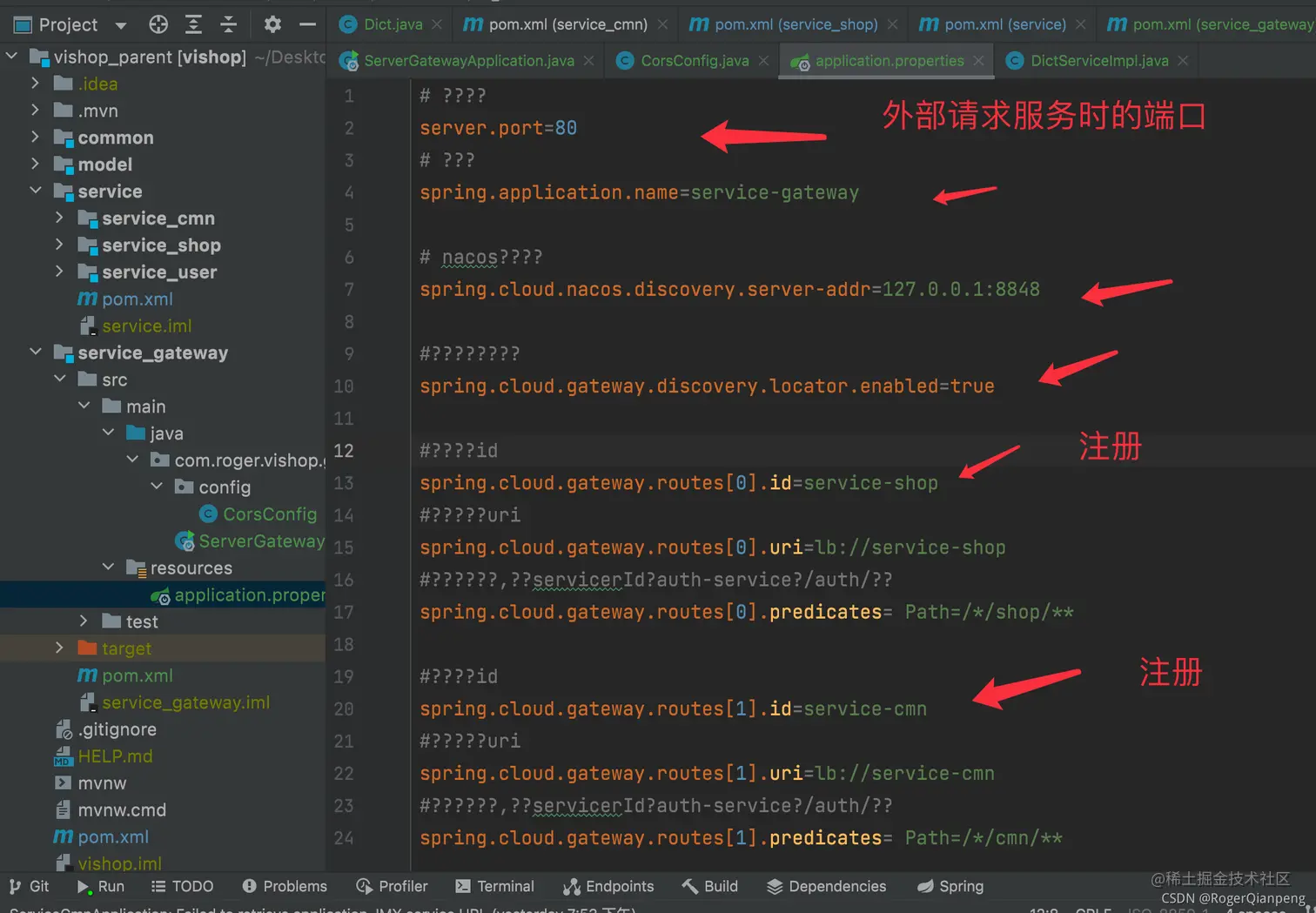
Task: Close DictServiceImpl.java tab
Action: click(x=1183, y=61)
